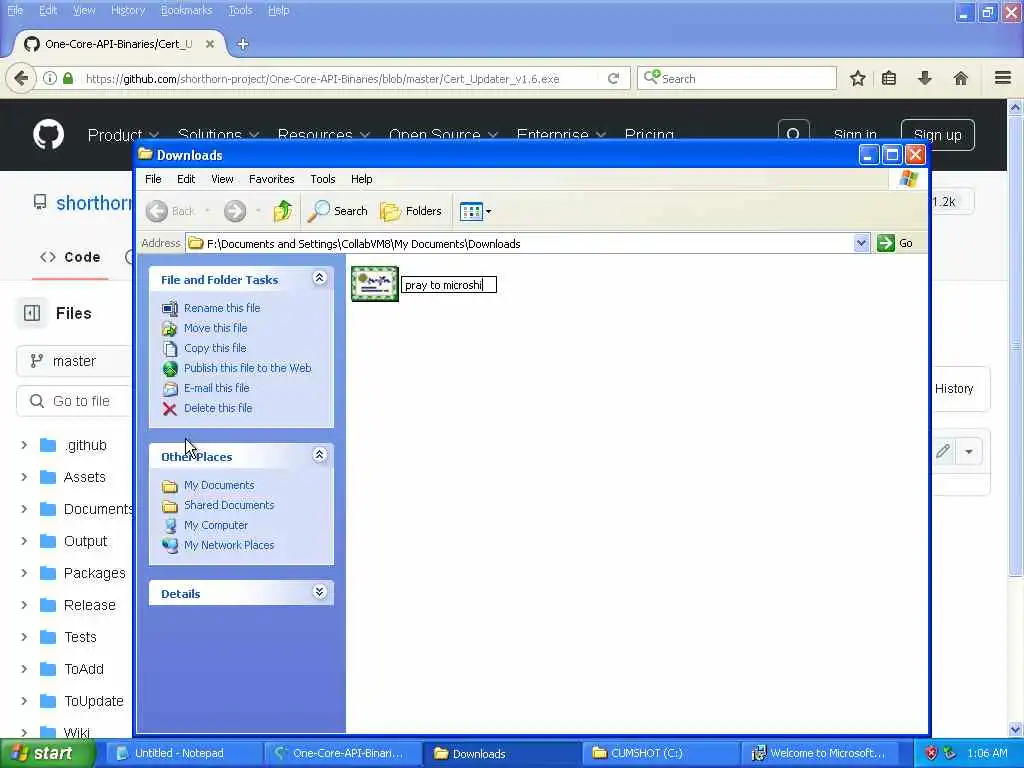
Task: Select the ToUpdate folder in tree
Action: [x=93, y=701]
